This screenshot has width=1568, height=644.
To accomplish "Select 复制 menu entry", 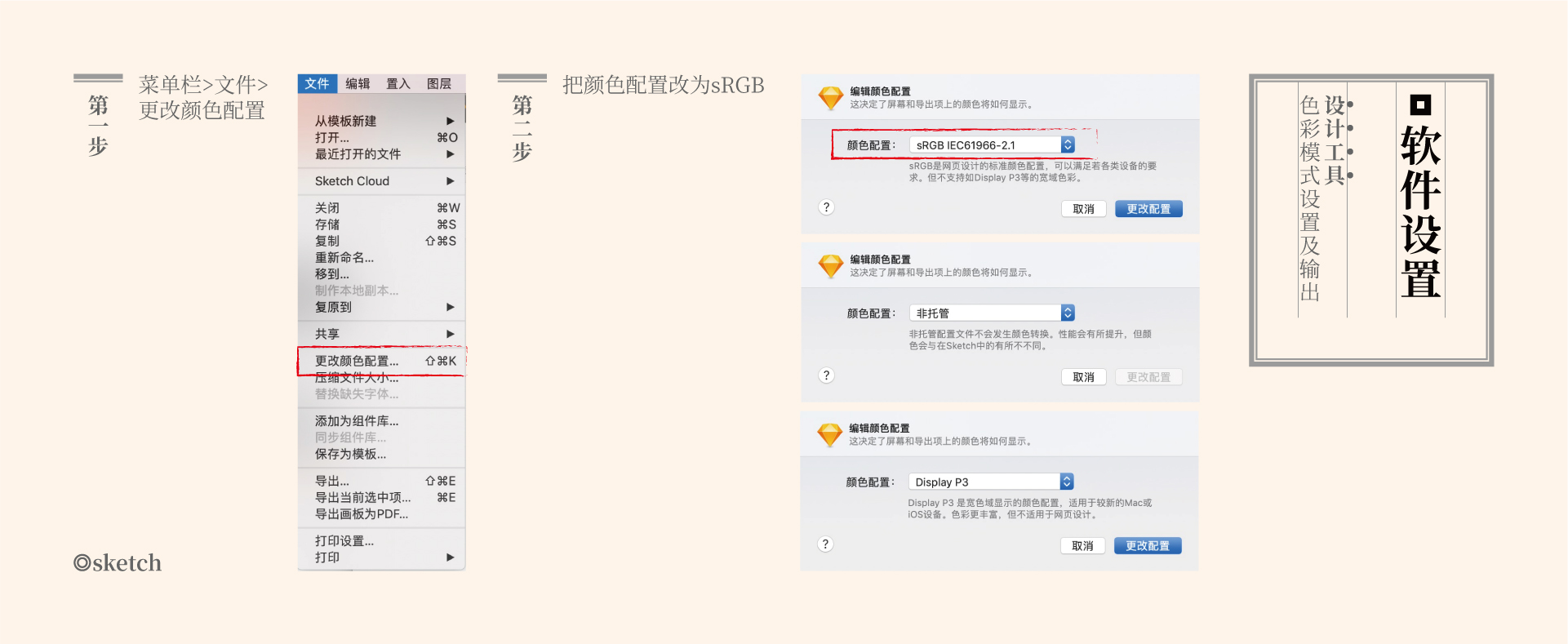I will 382,241.
